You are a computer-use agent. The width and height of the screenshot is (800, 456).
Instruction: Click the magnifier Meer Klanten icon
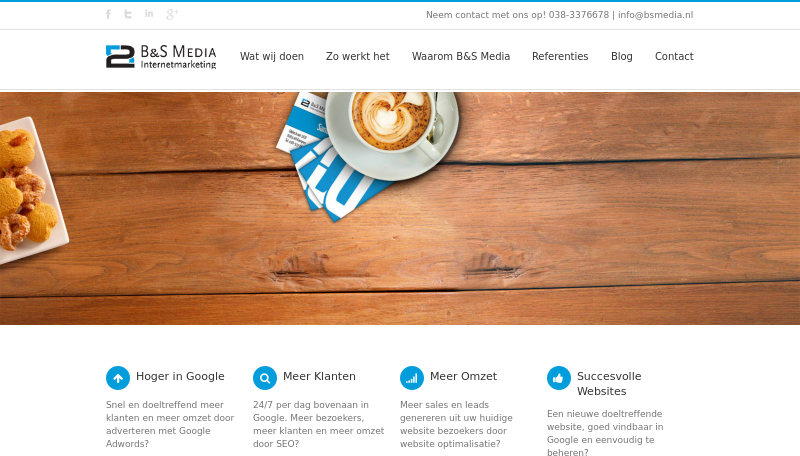[265, 378]
